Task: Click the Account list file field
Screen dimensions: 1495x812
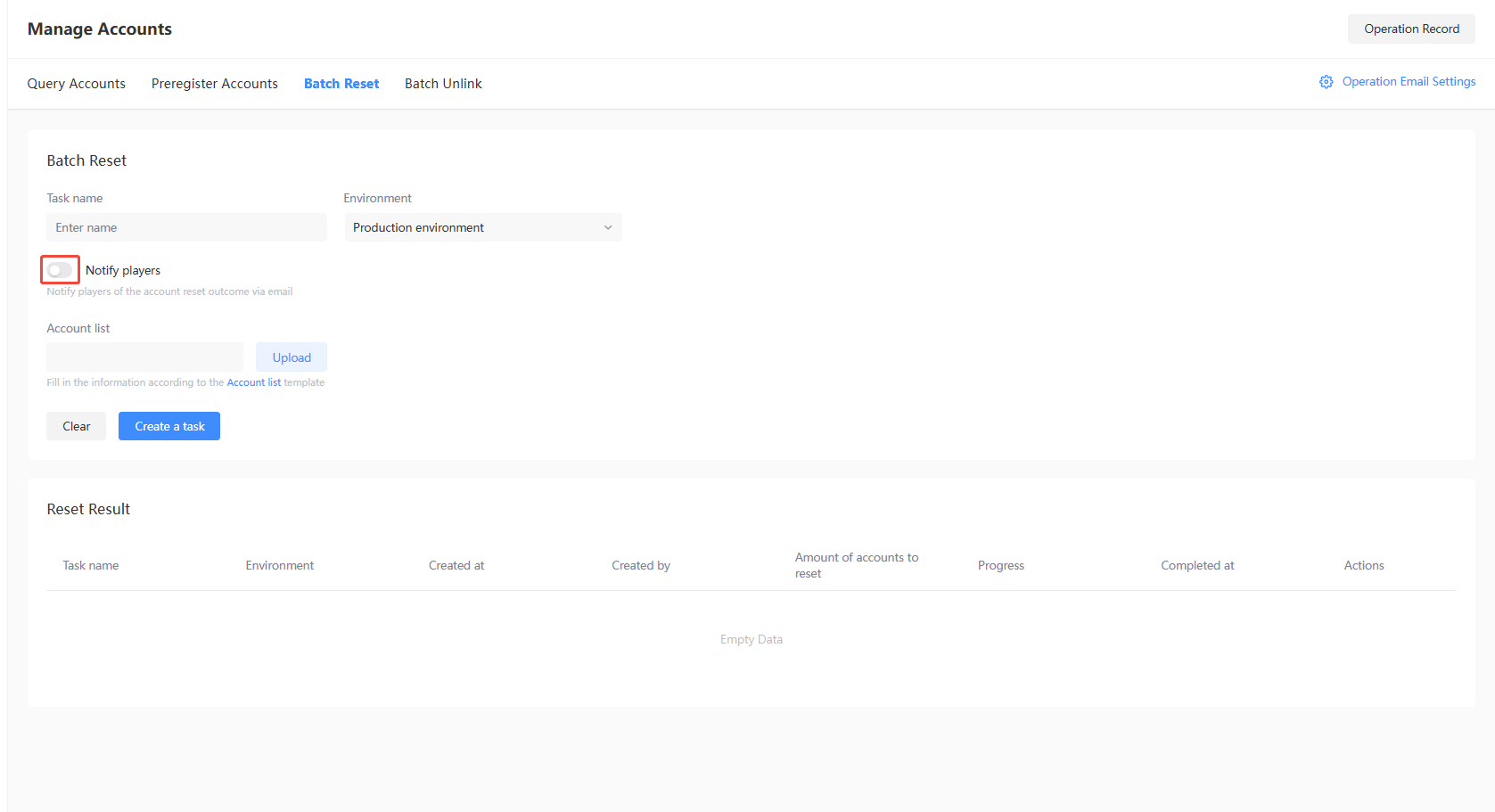Action: (144, 357)
